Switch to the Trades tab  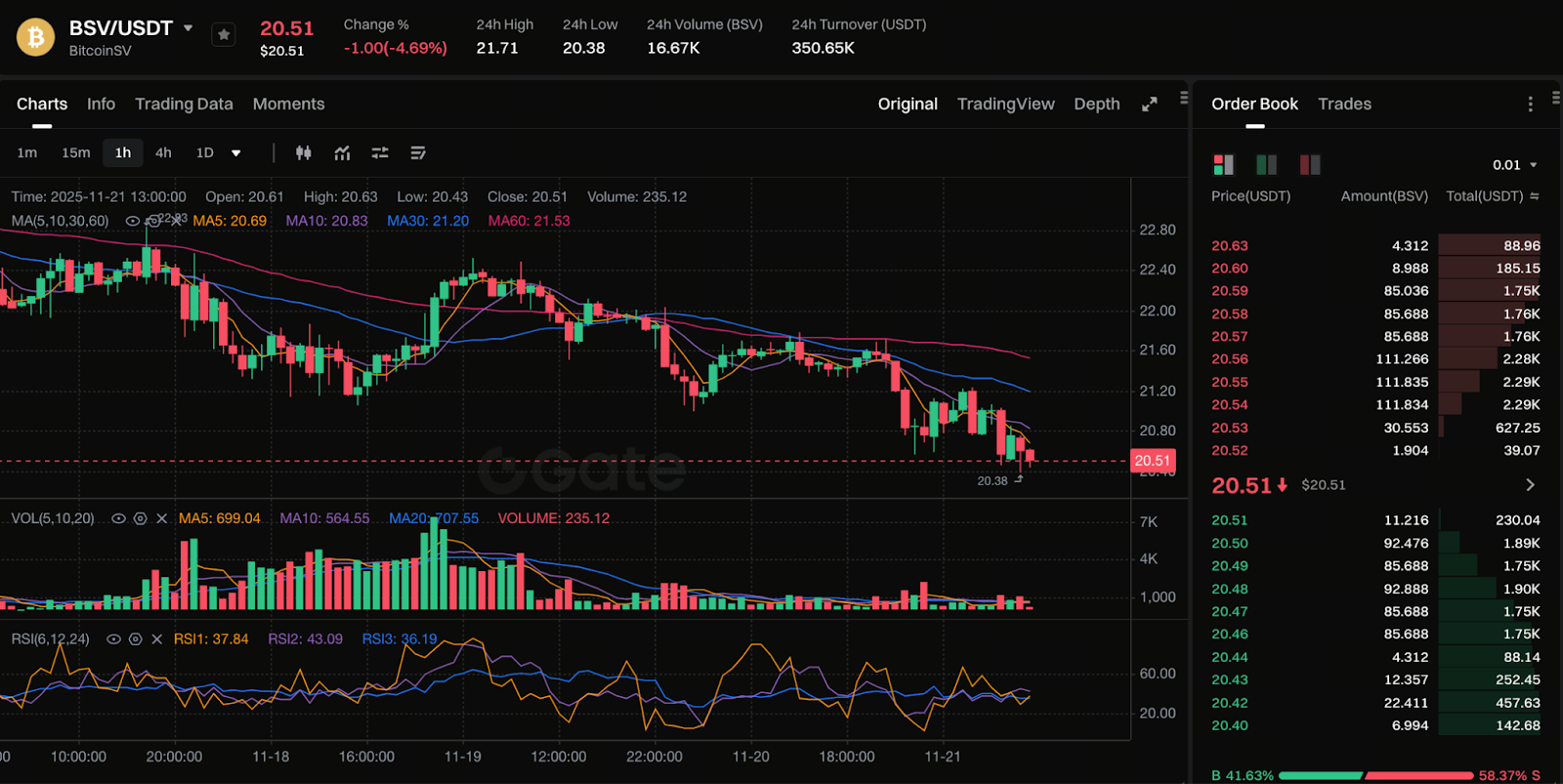(x=1344, y=104)
